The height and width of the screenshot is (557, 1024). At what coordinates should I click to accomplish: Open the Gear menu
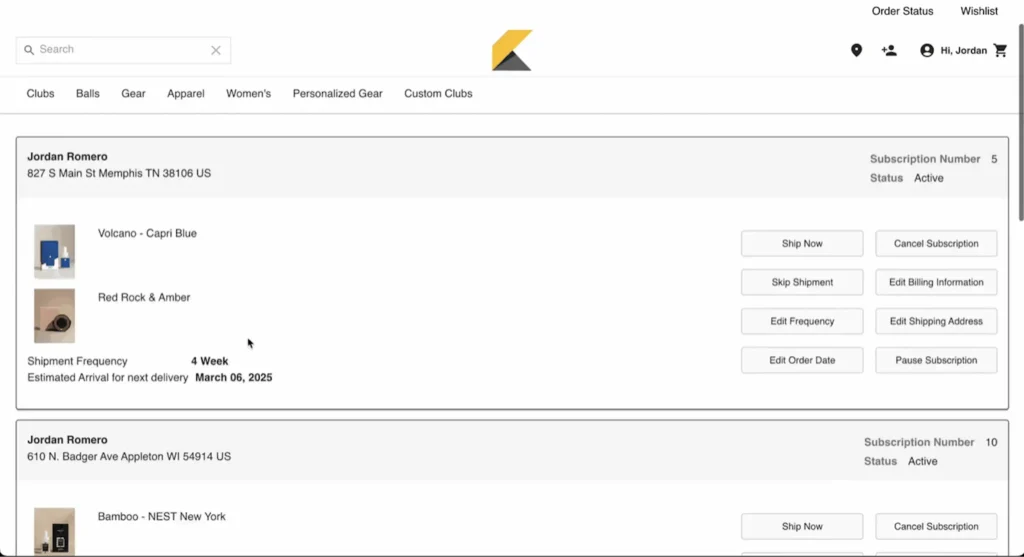133,93
